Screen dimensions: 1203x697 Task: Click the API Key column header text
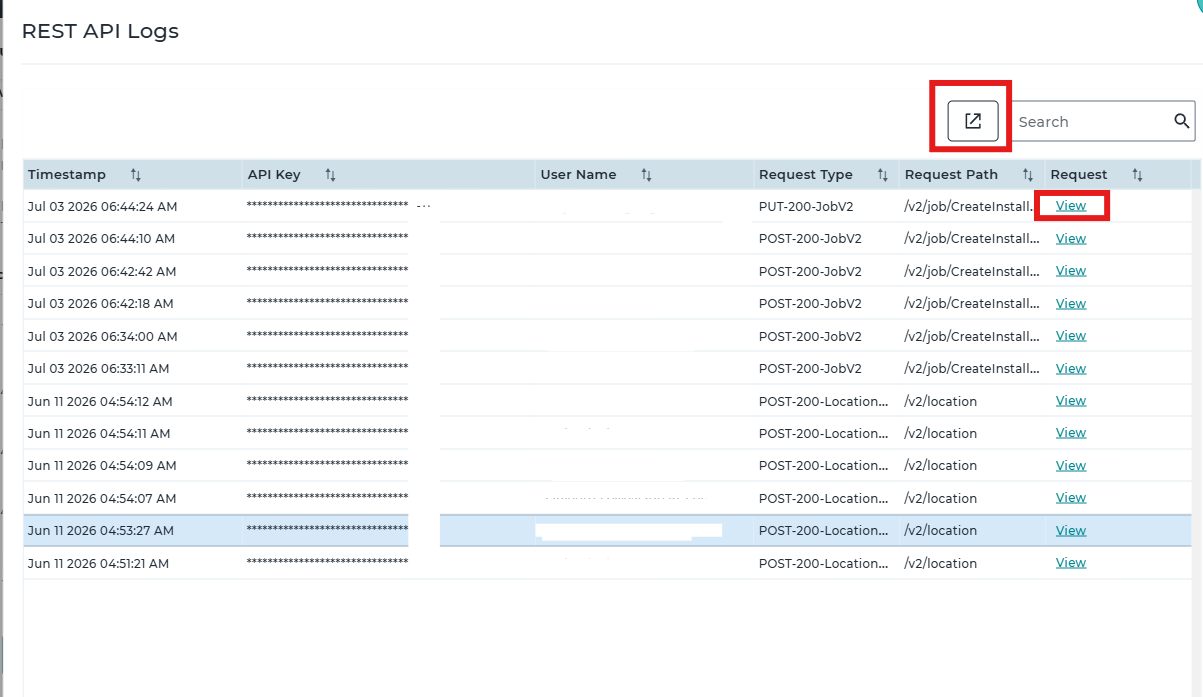(274, 175)
